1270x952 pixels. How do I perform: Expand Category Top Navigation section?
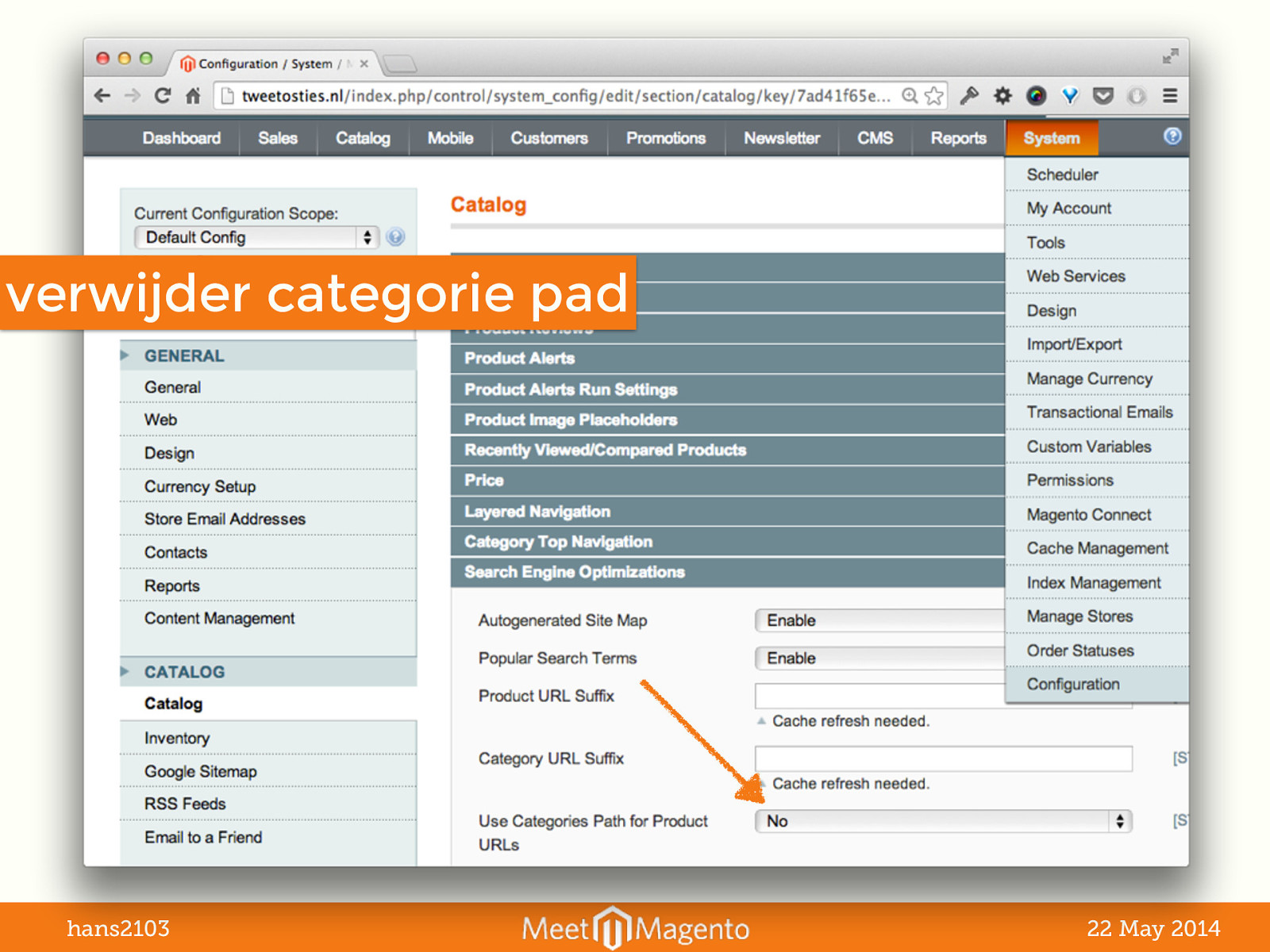coord(728,542)
